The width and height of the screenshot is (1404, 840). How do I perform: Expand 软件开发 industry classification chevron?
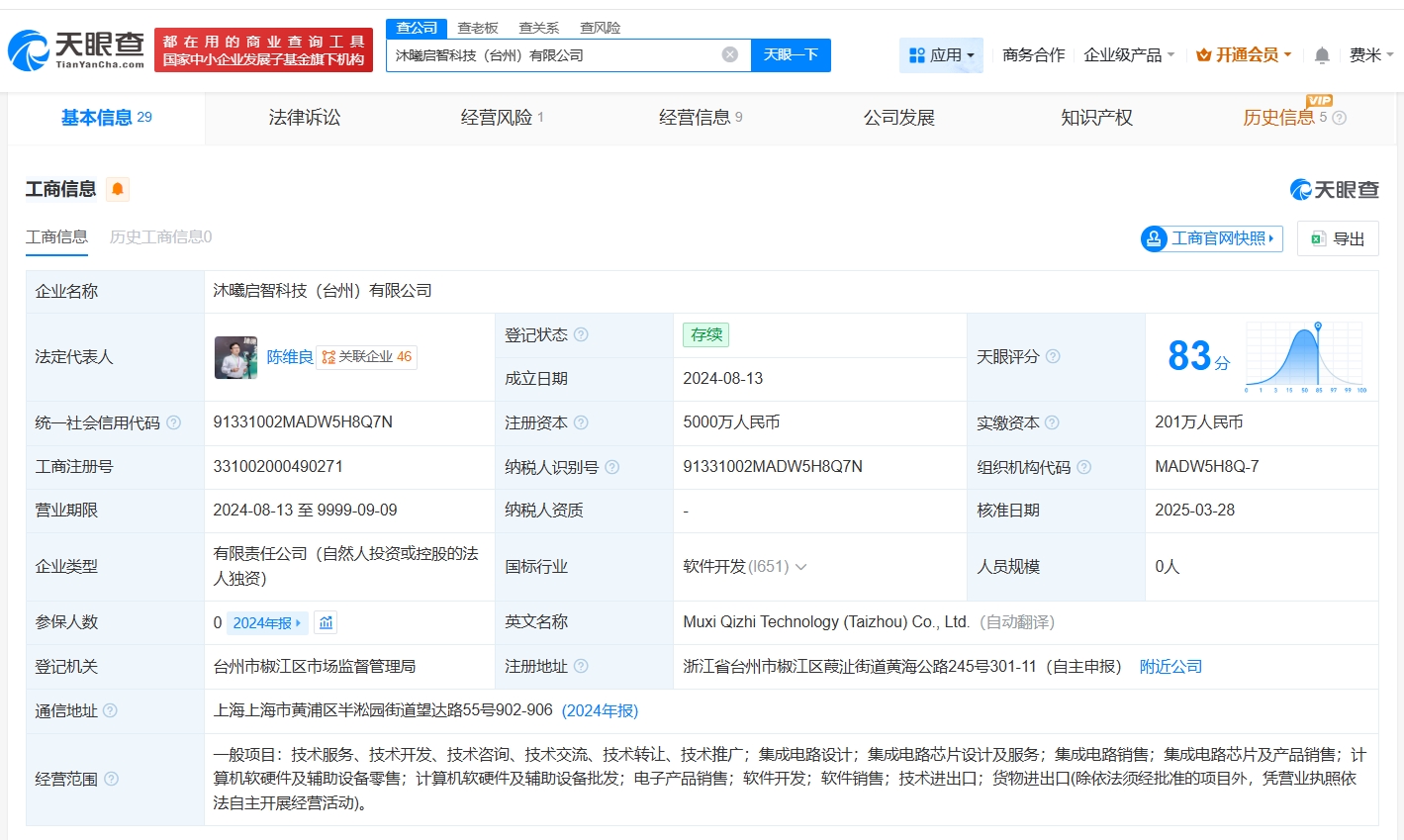click(x=801, y=567)
